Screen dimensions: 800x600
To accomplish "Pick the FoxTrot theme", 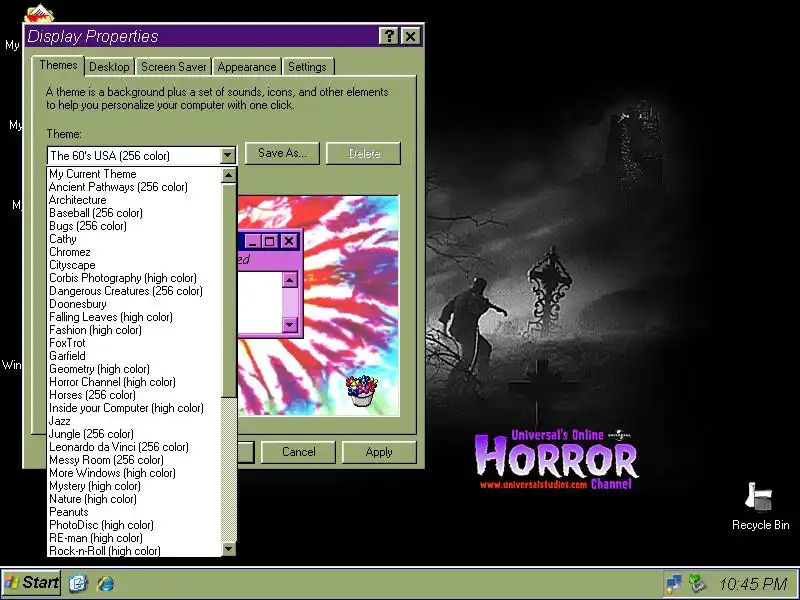I will pyautogui.click(x=134, y=343).
